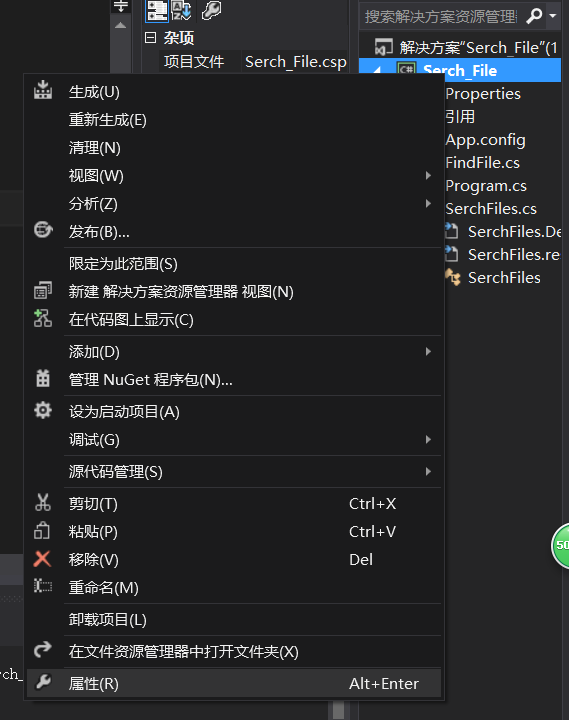Click the open-folder arrow icon beside 在文件资源管理器中打开文件夹
The width and height of the screenshot is (569, 720).
(43, 650)
